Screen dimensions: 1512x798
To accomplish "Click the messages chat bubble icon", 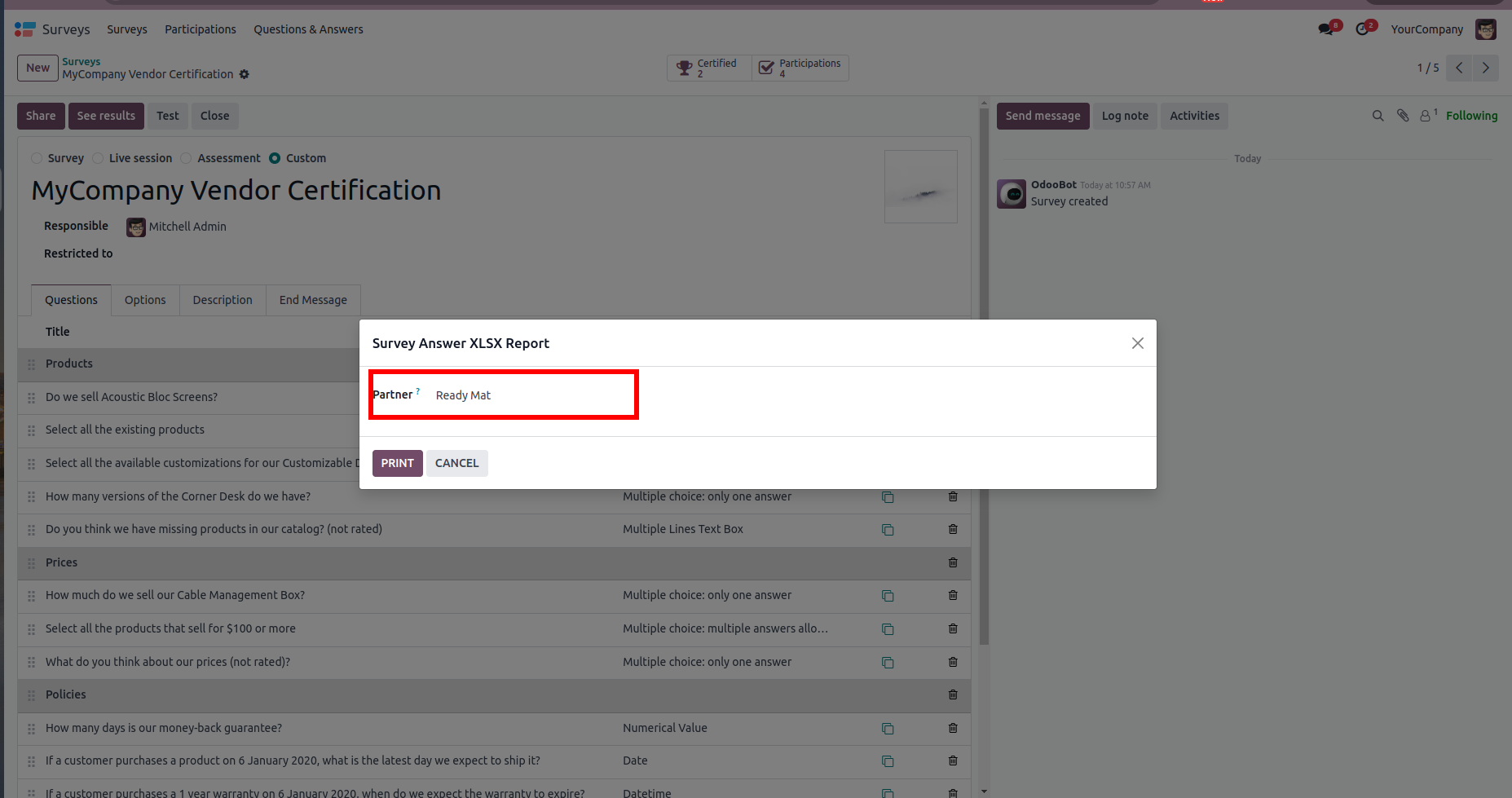I will click(1326, 29).
